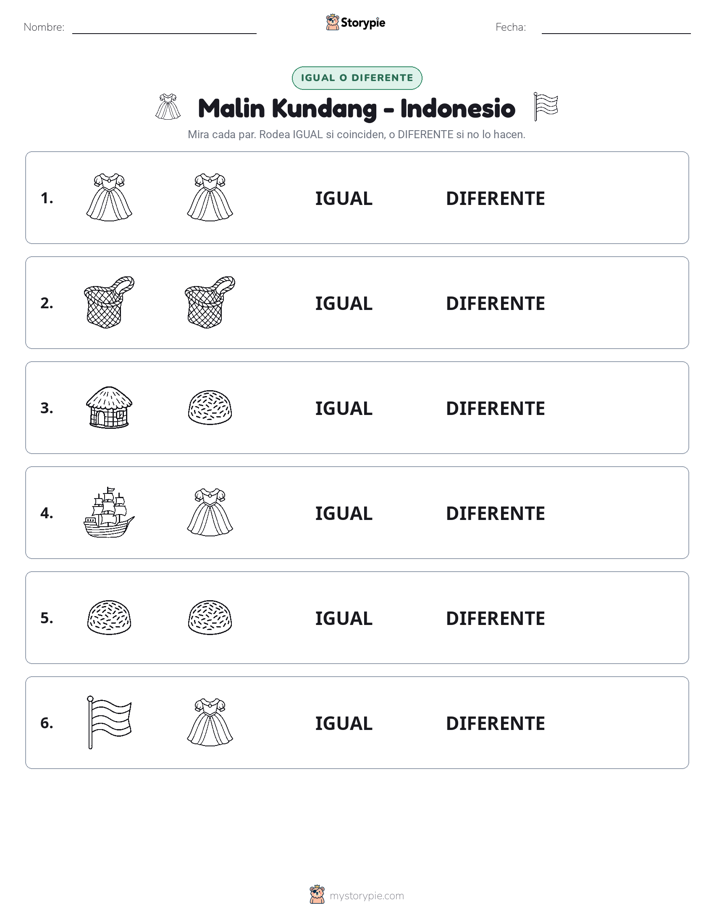Click the thatched hut icon in row 3
The height and width of the screenshot is (924, 714).
point(109,407)
